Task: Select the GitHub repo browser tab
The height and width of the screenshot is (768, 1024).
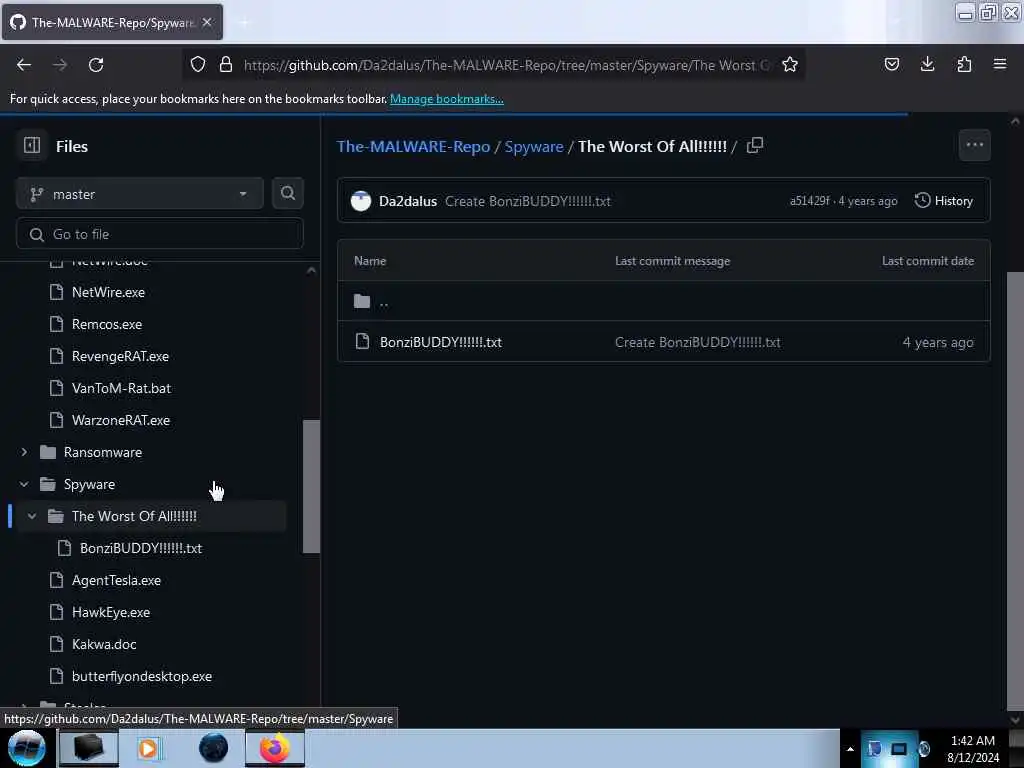Action: (x=112, y=22)
